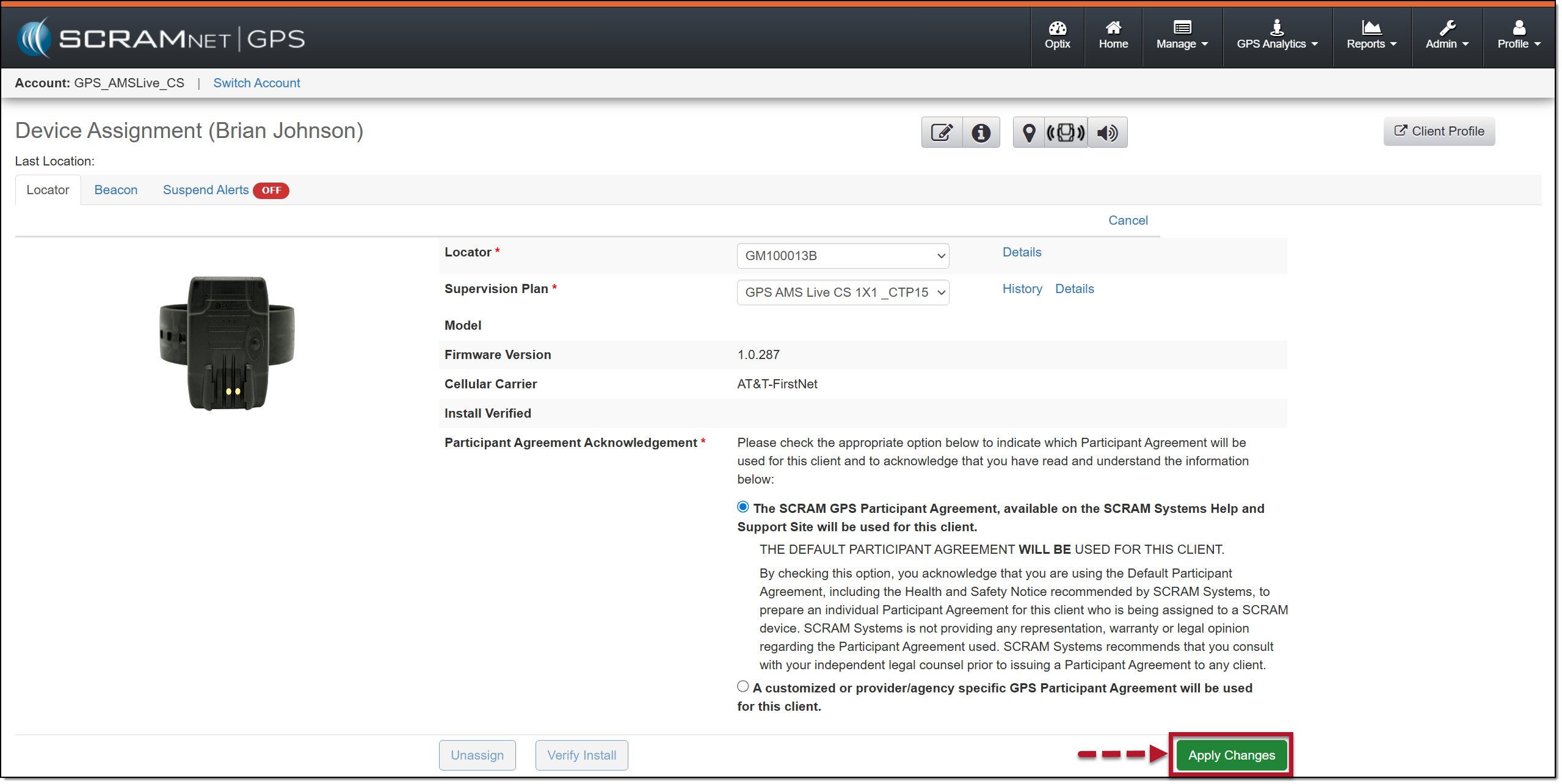The width and height of the screenshot is (1562, 784).
Task: Click the info circle icon button
Action: 981,132
